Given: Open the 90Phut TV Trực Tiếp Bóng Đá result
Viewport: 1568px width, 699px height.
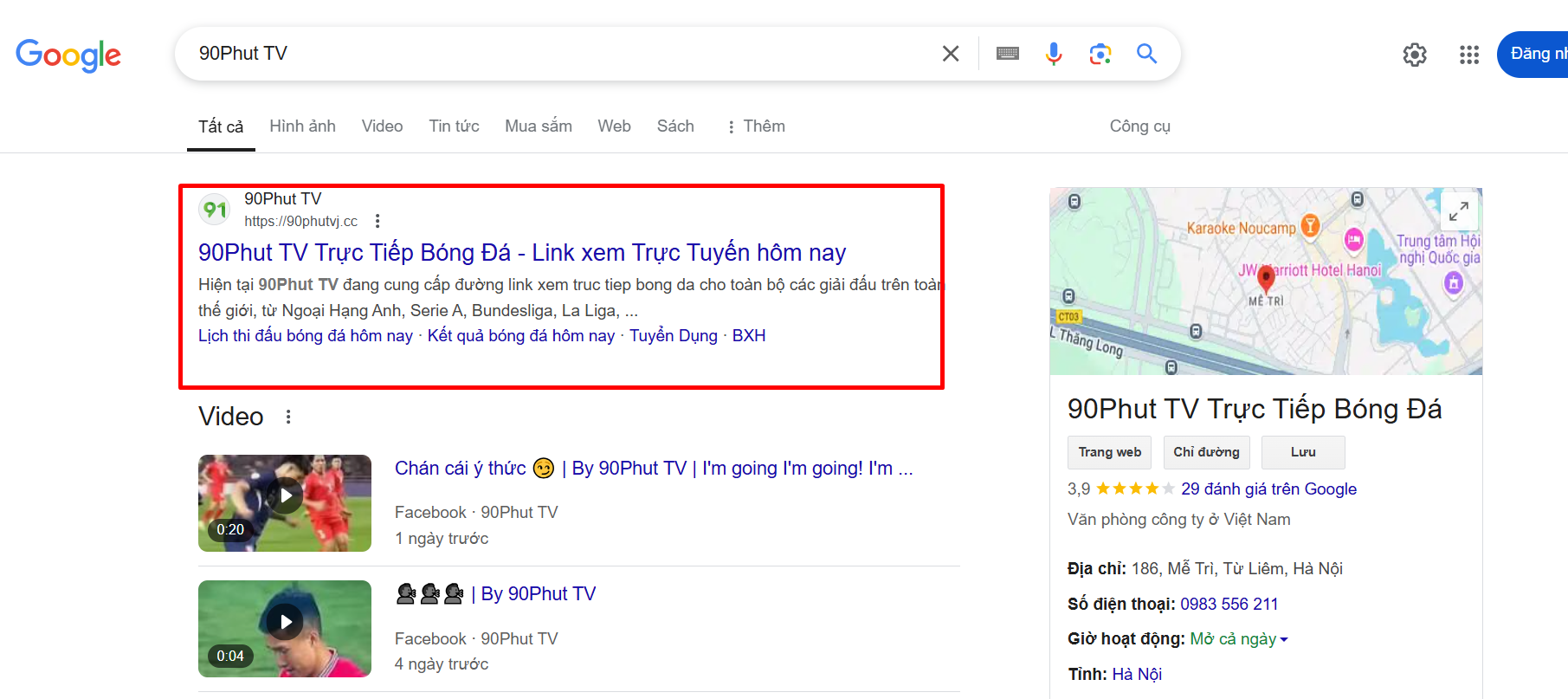Looking at the screenshot, I should coord(522,252).
